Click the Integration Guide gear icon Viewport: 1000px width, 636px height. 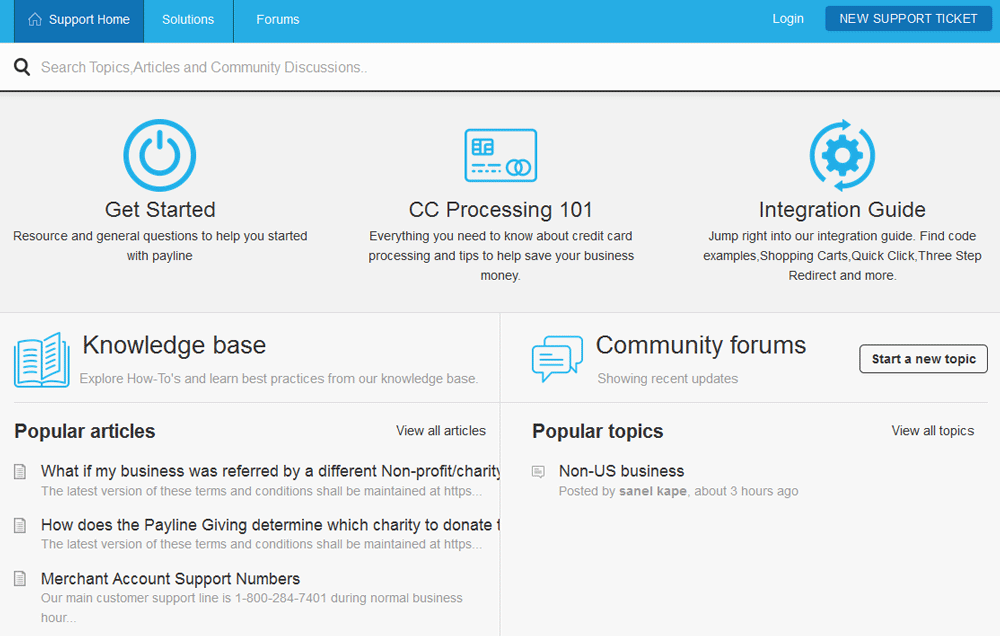pos(842,155)
